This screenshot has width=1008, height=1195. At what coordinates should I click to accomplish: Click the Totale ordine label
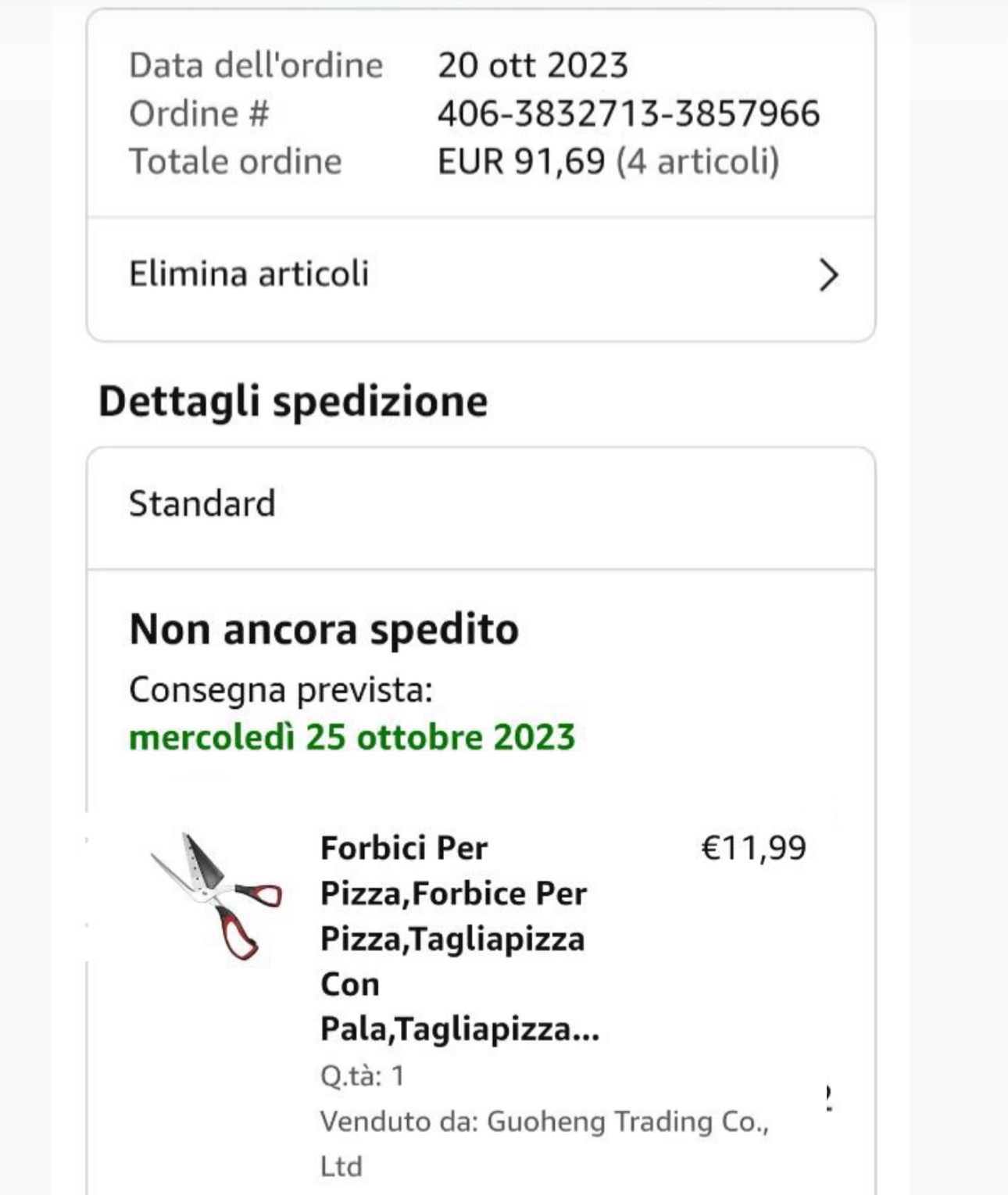point(235,162)
